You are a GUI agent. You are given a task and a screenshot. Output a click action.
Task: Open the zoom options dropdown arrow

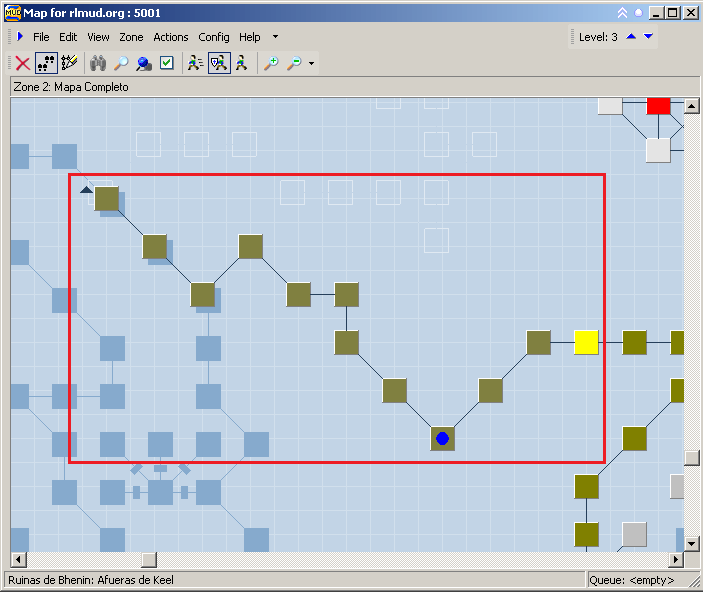(x=312, y=64)
